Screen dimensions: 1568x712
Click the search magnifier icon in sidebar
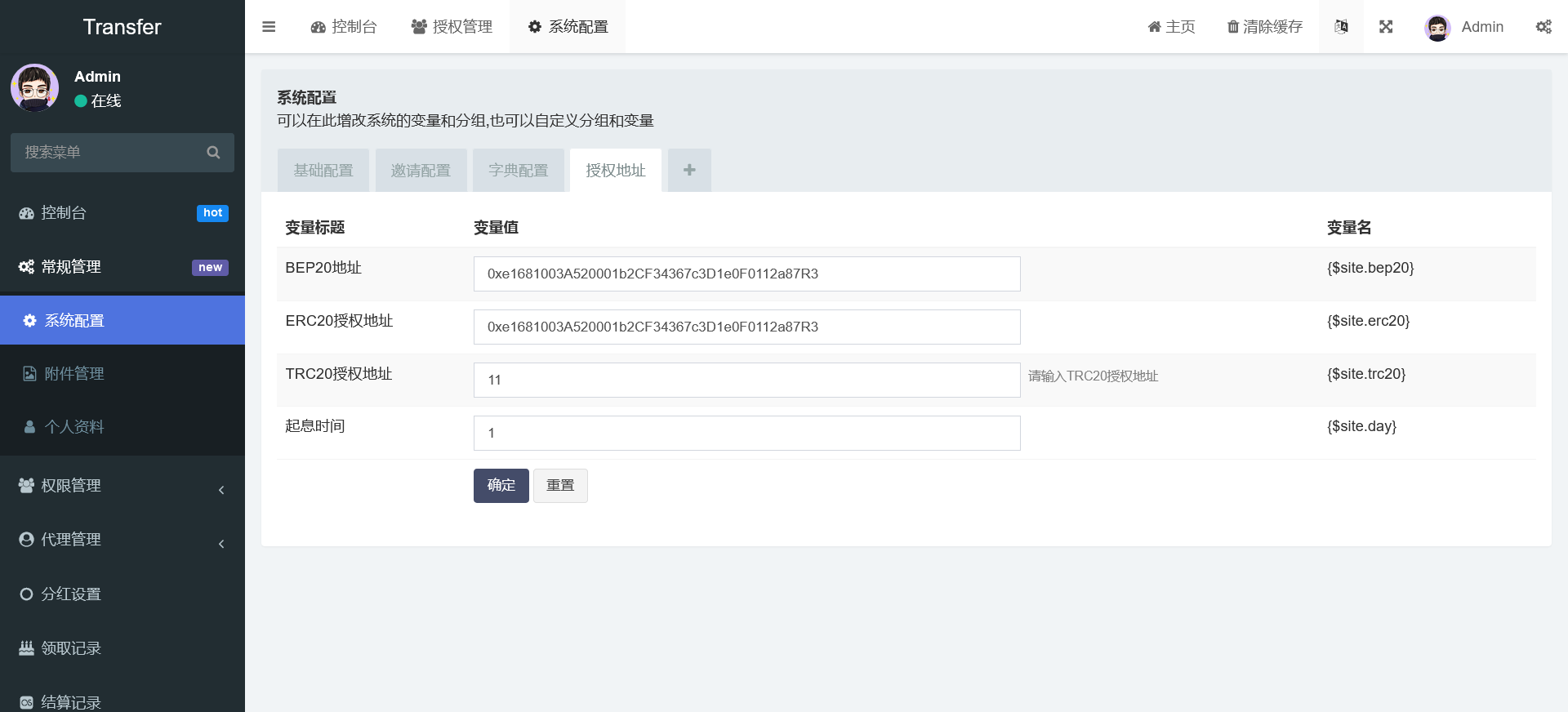point(213,153)
